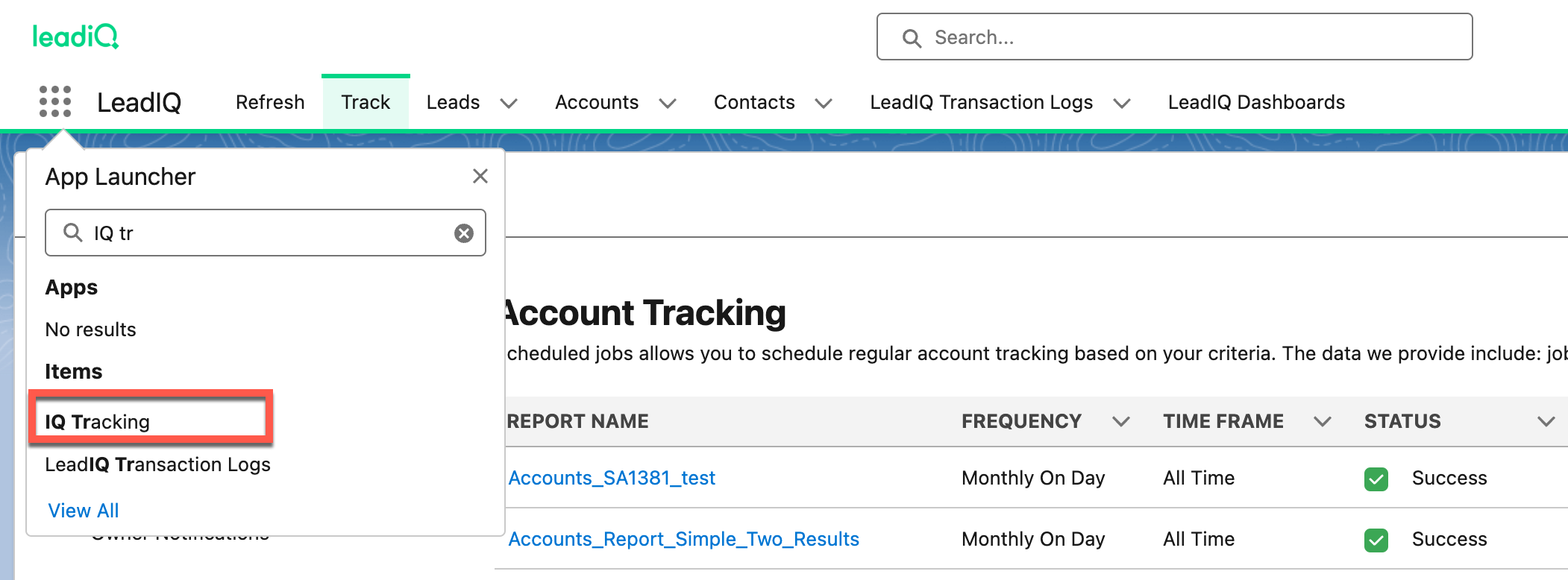Viewport: 1568px width, 580px height.
Task: Click the success check for Accounts_Report_Simple_Two_Results
Action: 1376,540
